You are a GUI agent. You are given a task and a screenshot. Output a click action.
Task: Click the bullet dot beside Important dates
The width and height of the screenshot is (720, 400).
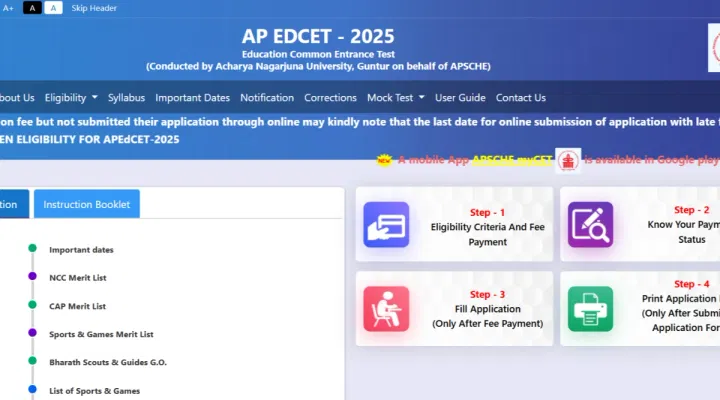point(32,248)
